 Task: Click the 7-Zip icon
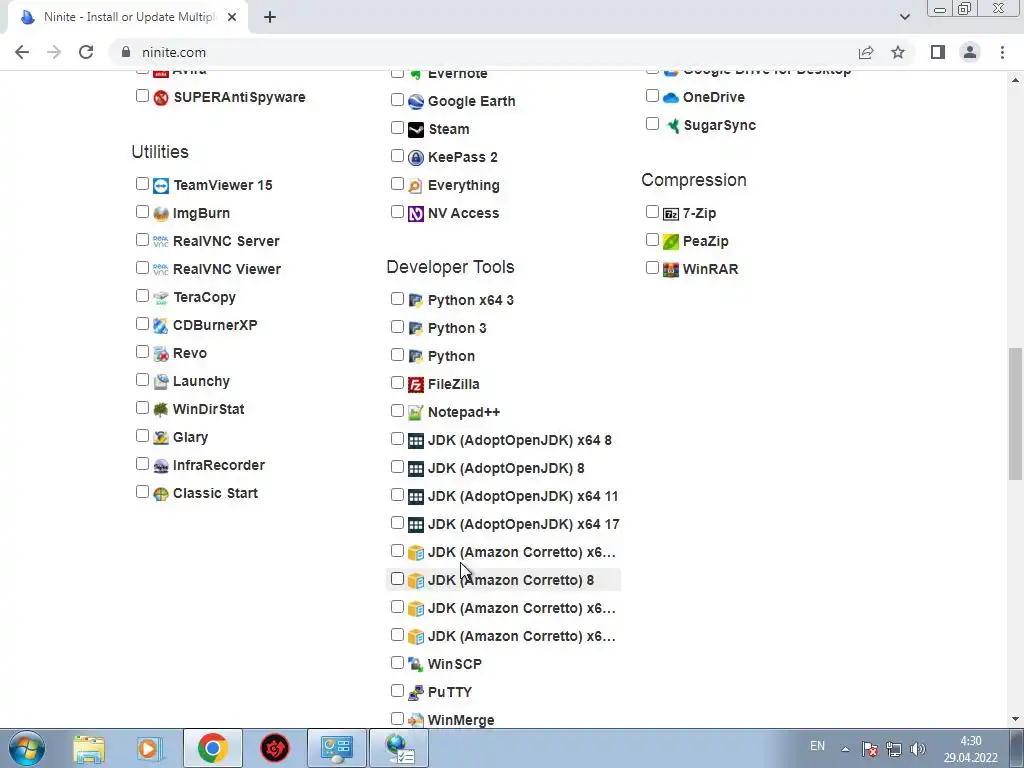click(x=671, y=214)
